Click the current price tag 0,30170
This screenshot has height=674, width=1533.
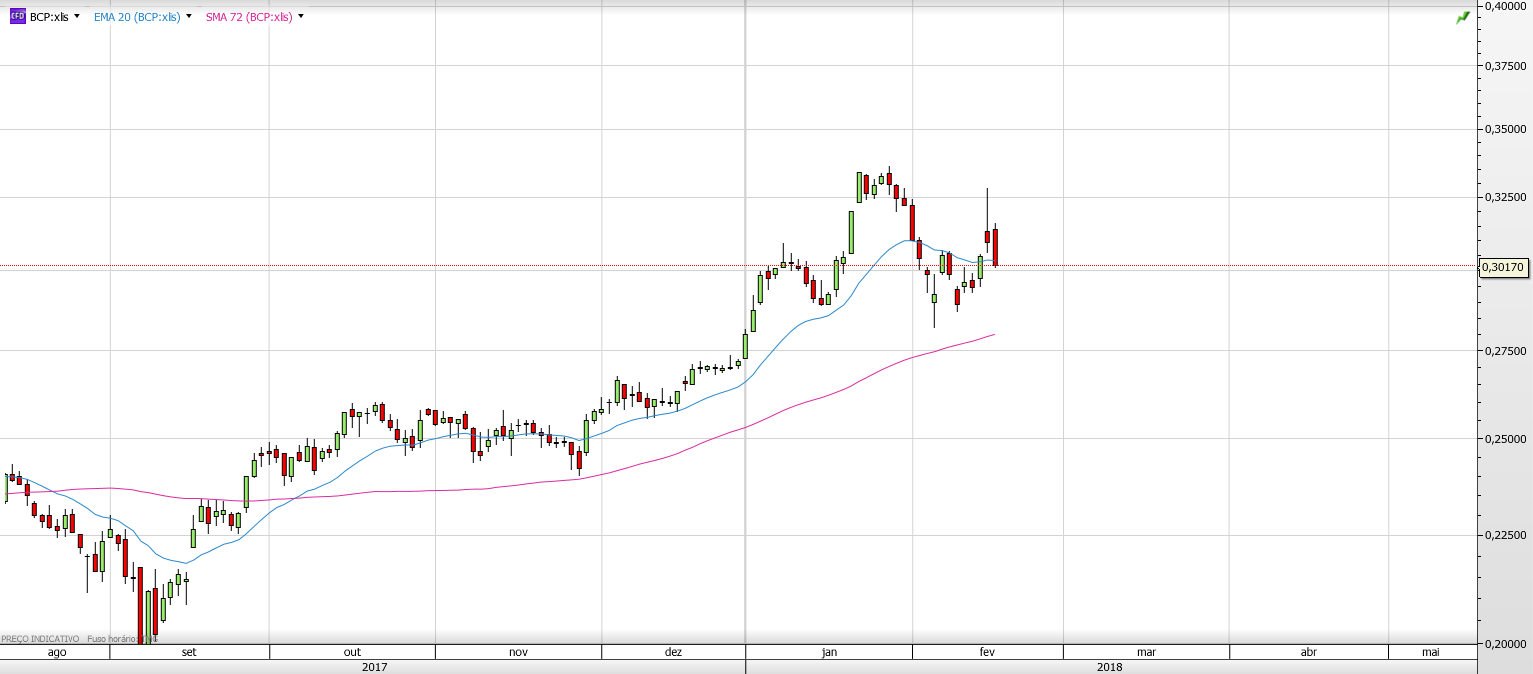tap(1503, 267)
